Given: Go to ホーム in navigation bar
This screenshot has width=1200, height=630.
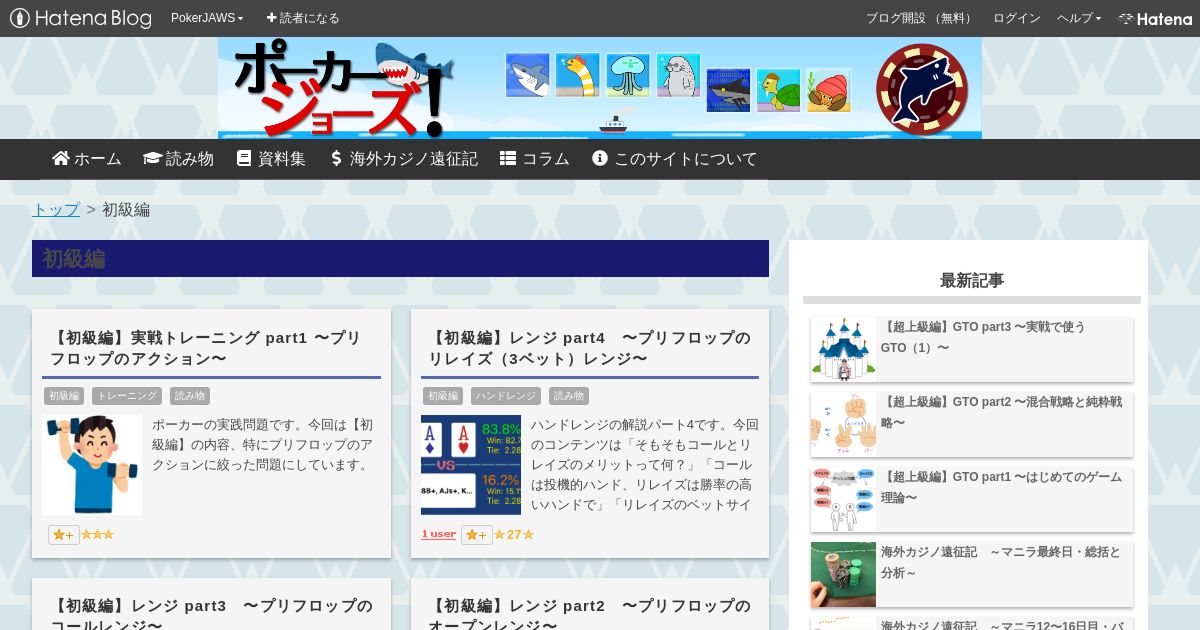Looking at the screenshot, I should click(x=87, y=159).
